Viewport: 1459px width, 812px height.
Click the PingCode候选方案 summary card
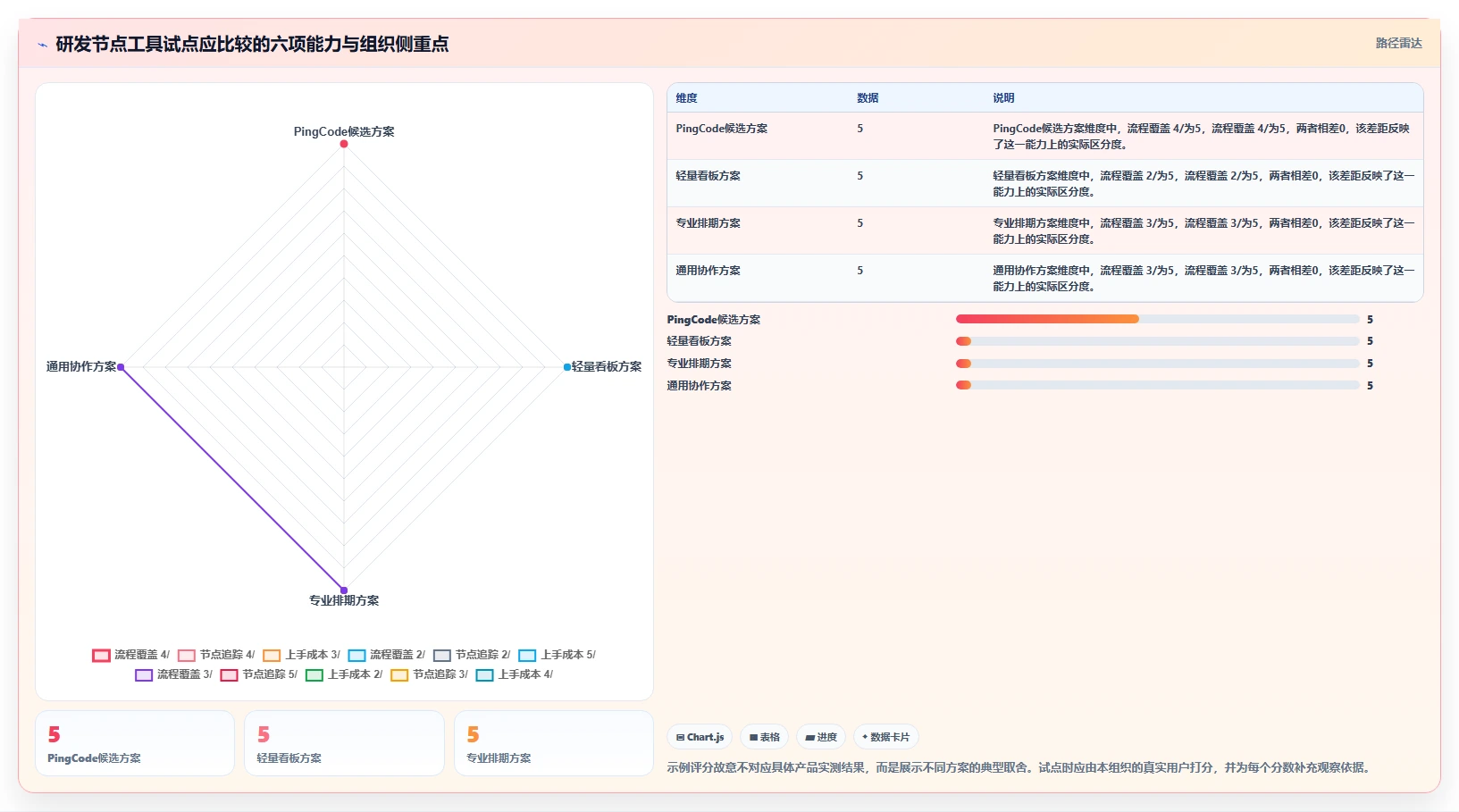[x=135, y=743]
